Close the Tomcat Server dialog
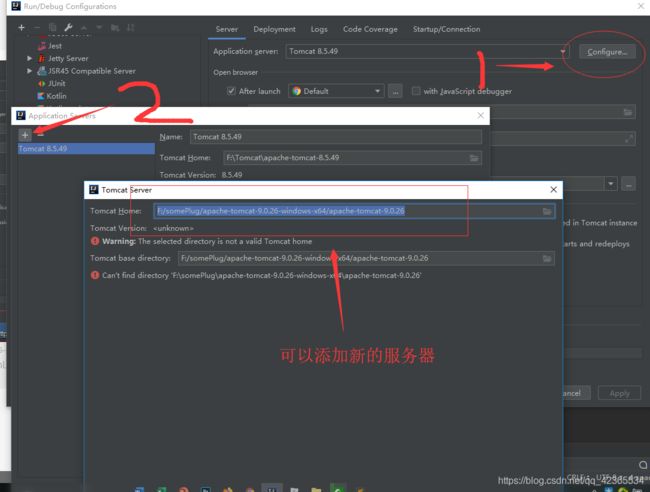Image resolution: width=650 pixels, height=492 pixels. click(x=553, y=189)
